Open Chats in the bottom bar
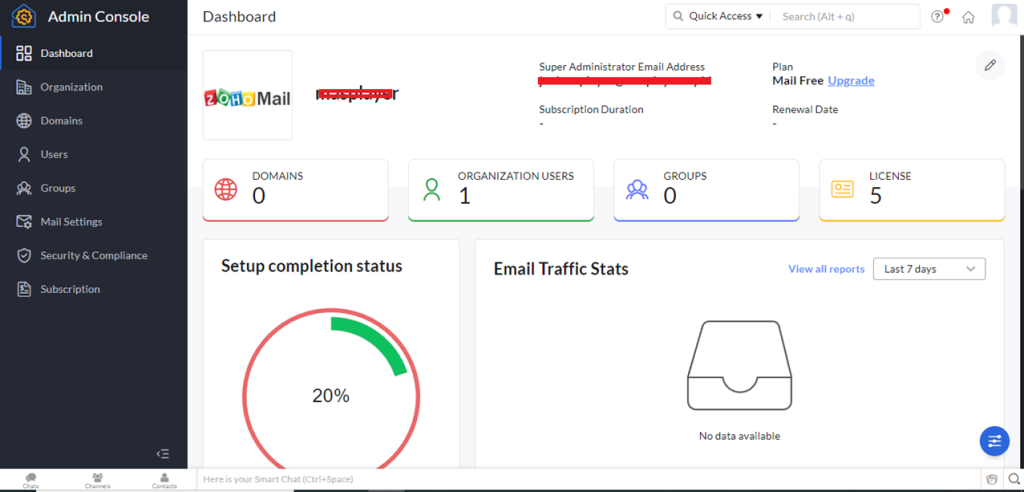This screenshot has height=492, width=1024. [x=31, y=480]
